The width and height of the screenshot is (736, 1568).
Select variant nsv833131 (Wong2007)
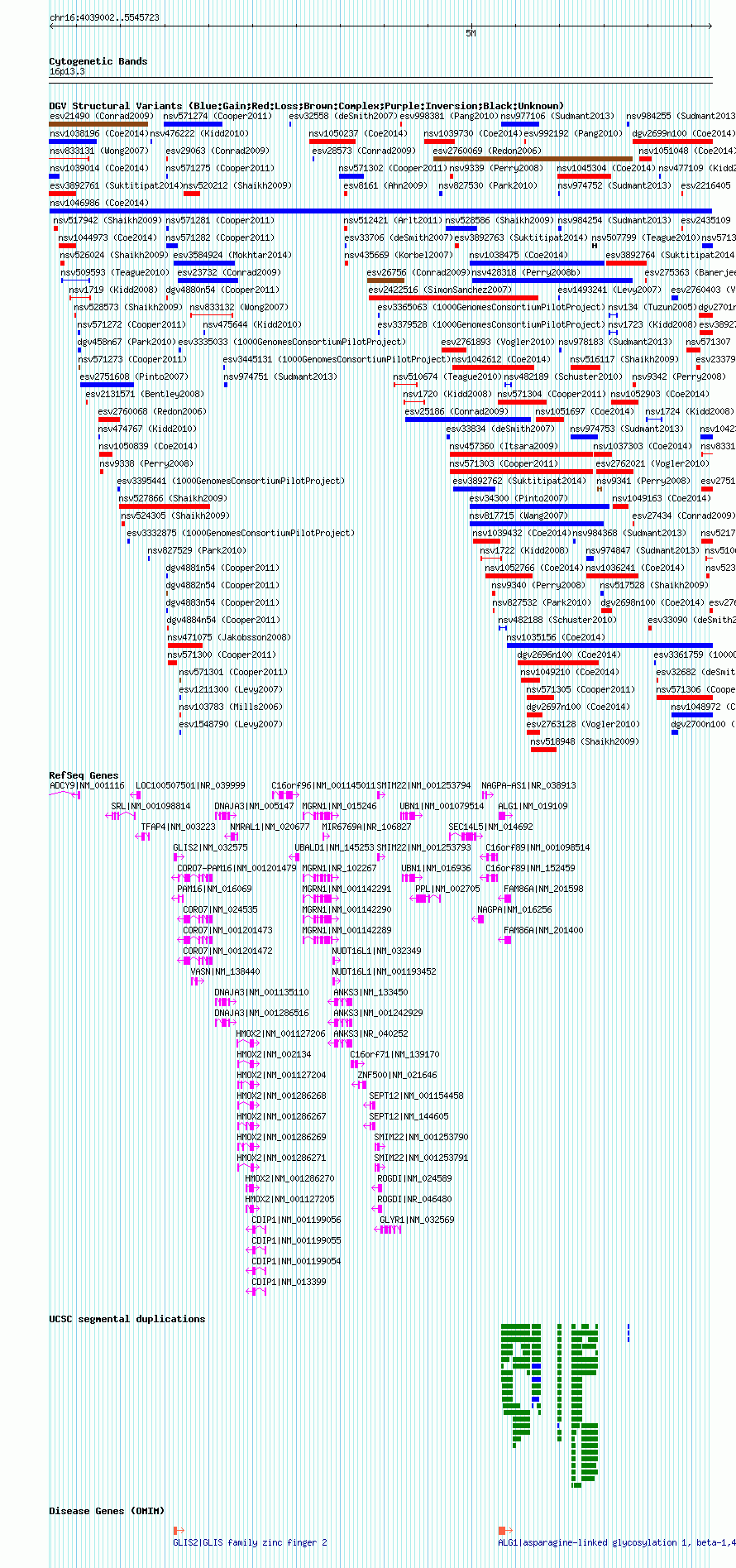(99, 151)
